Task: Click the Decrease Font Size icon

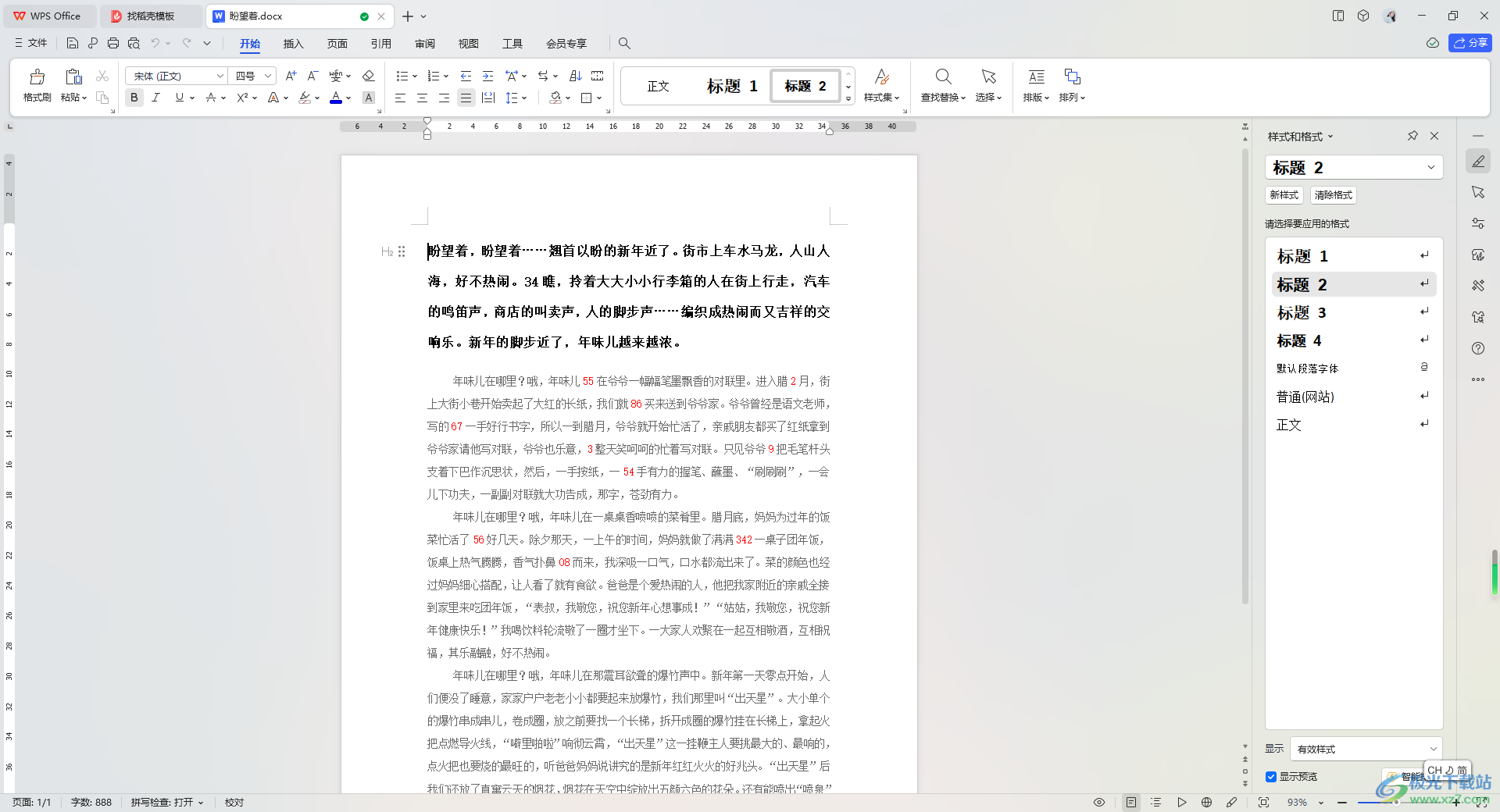Action: (x=312, y=76)
